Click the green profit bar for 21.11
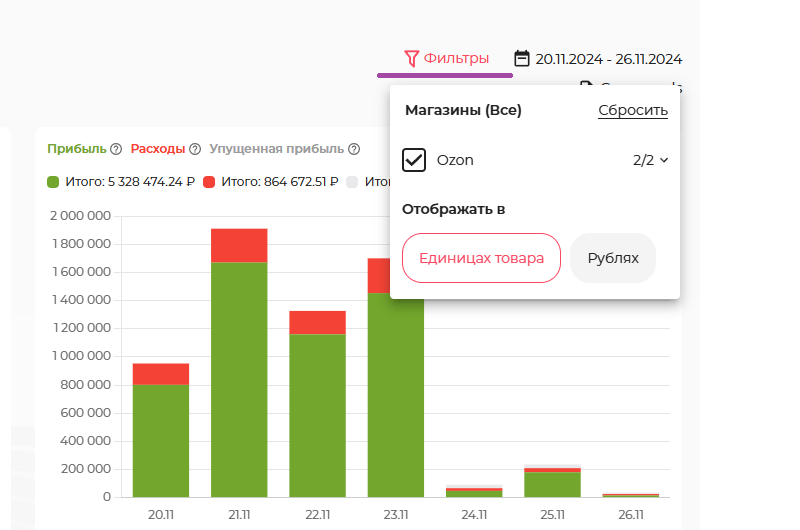The width and height of the screenshot is (800, 530). point(239,380)
